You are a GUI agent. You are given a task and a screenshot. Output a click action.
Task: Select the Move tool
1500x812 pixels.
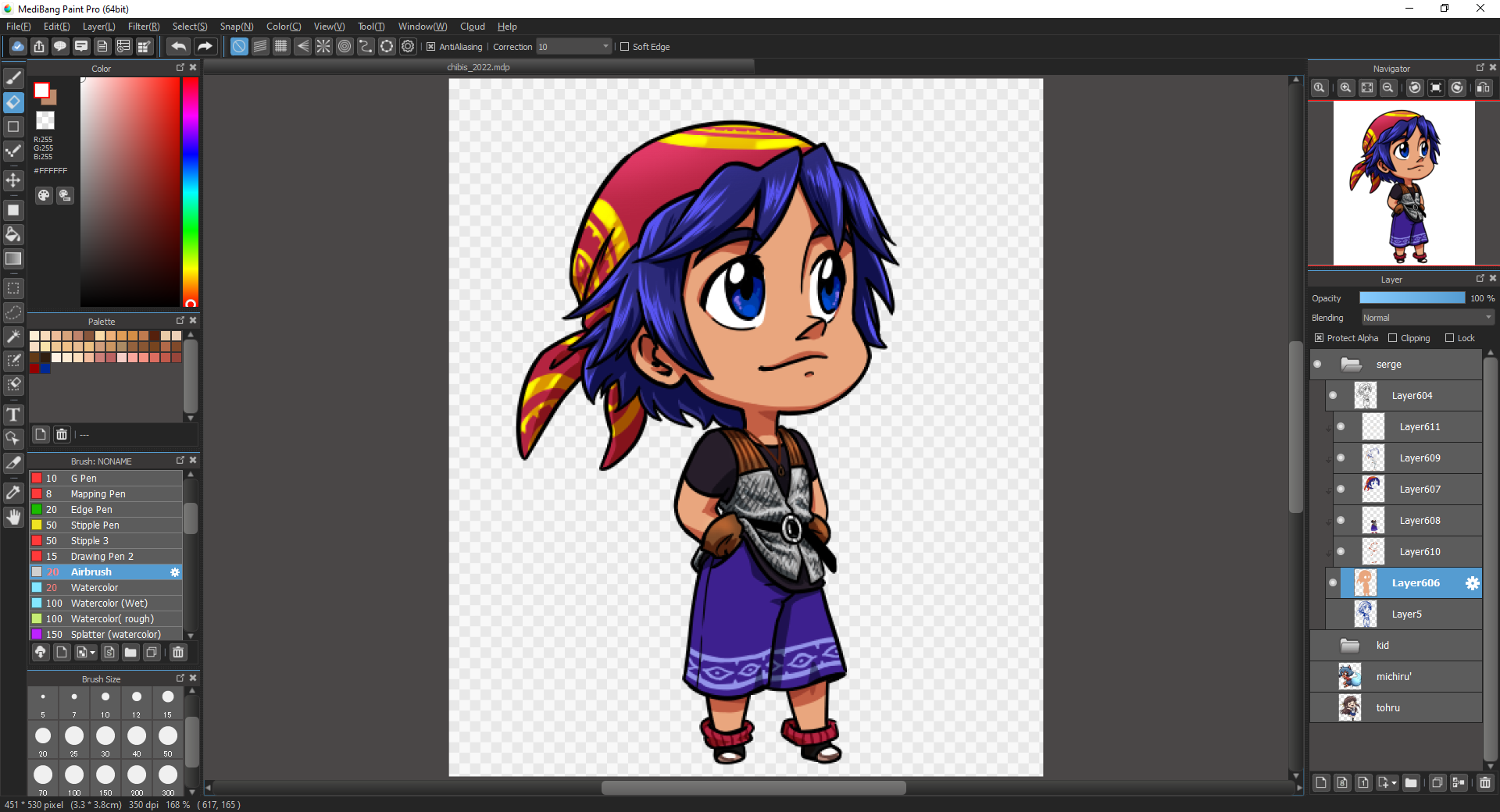(13, 180)
